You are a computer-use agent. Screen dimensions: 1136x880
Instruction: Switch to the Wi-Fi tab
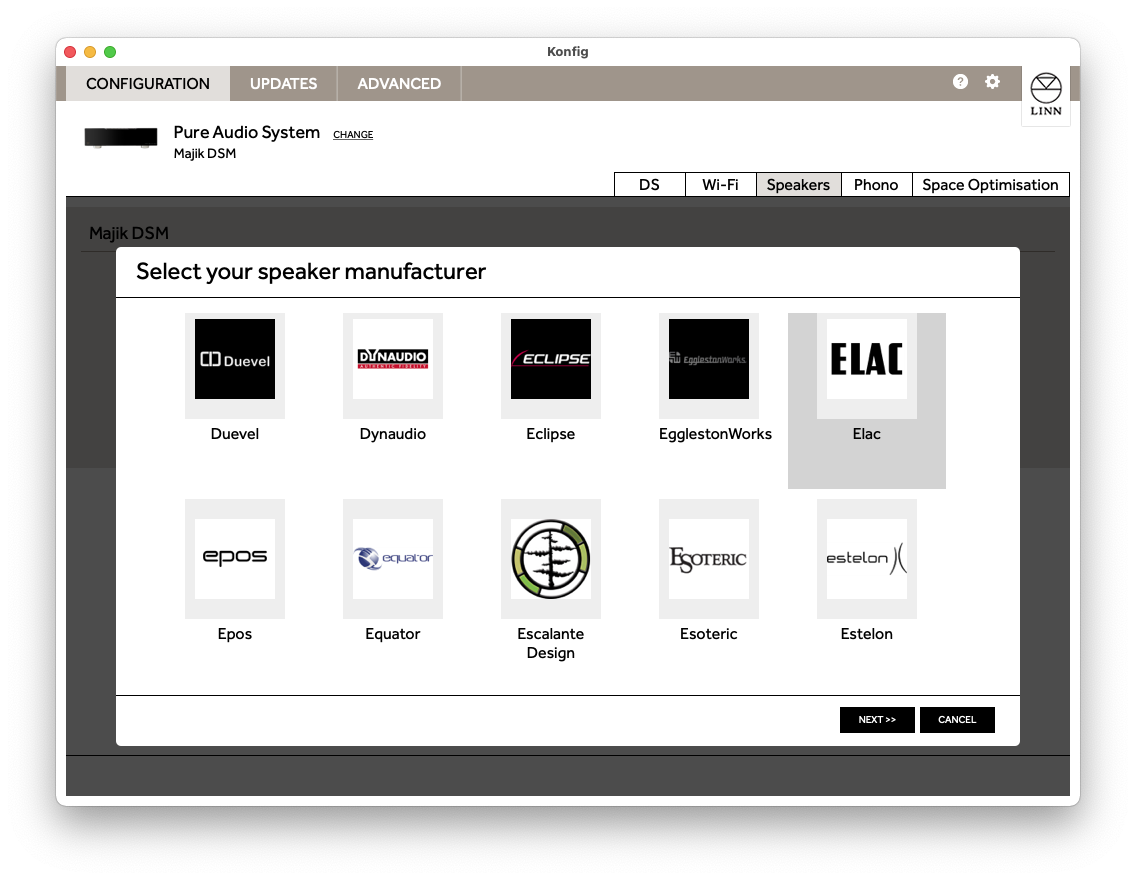pos(720,185)
